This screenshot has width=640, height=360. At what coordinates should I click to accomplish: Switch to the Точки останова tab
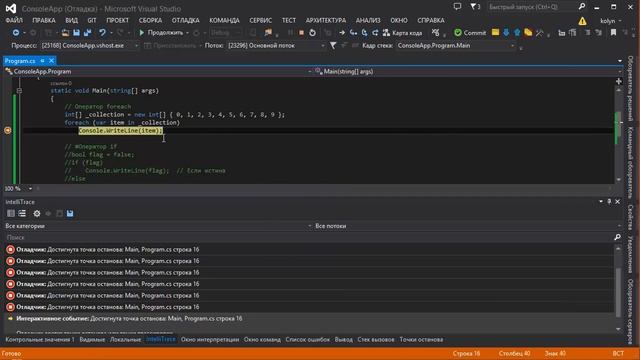pyautogui.click(x=421, y=340)
